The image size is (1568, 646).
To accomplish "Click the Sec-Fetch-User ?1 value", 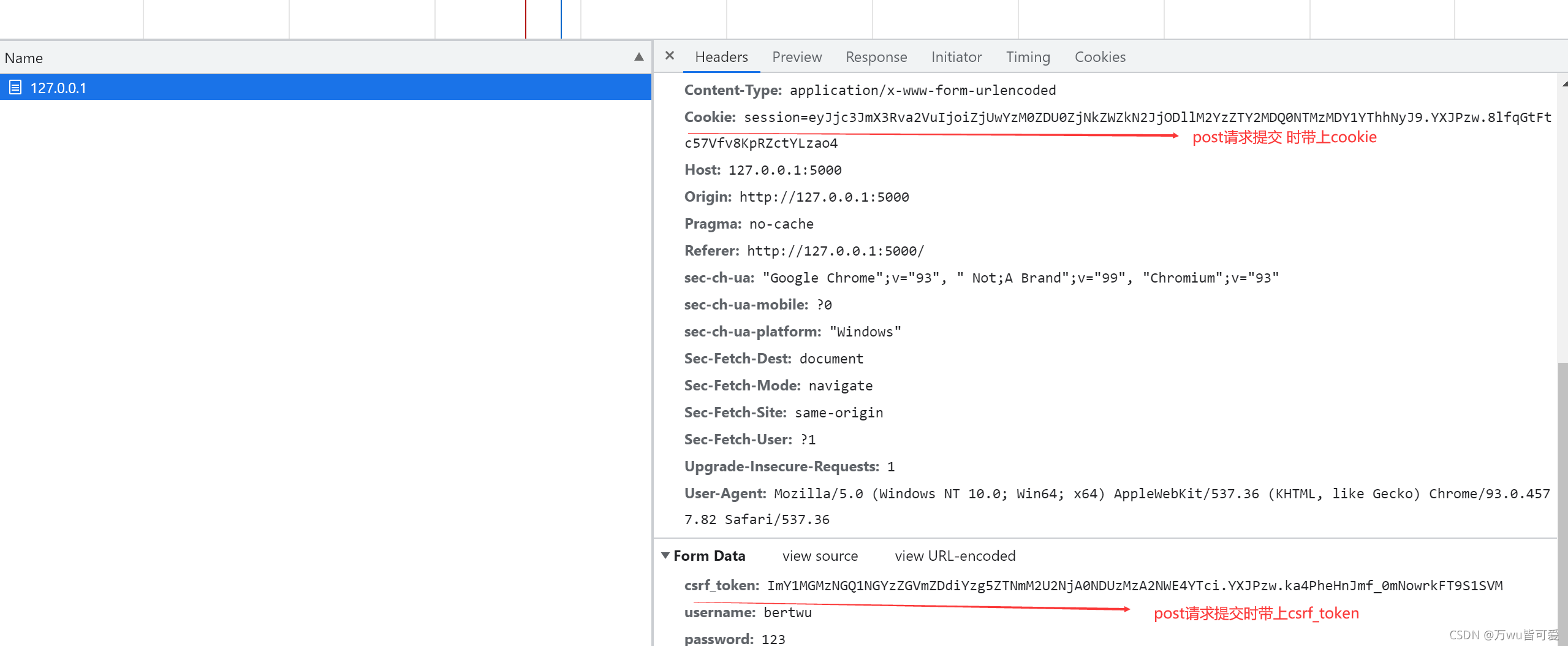I will [808, 439].
